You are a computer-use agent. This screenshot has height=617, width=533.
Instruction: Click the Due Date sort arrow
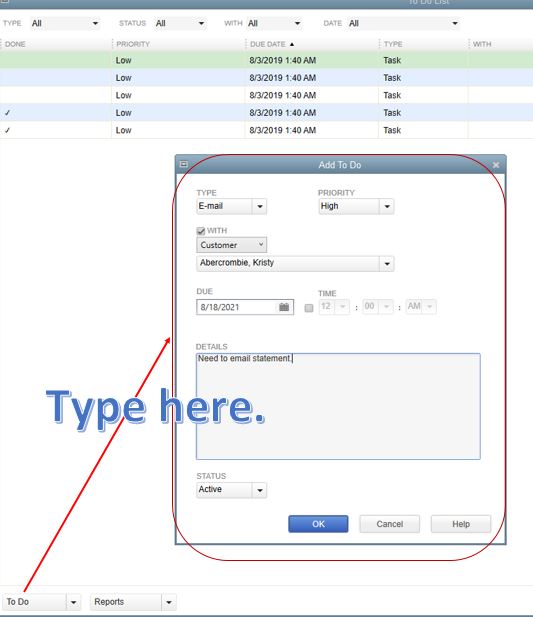(292, 44)
